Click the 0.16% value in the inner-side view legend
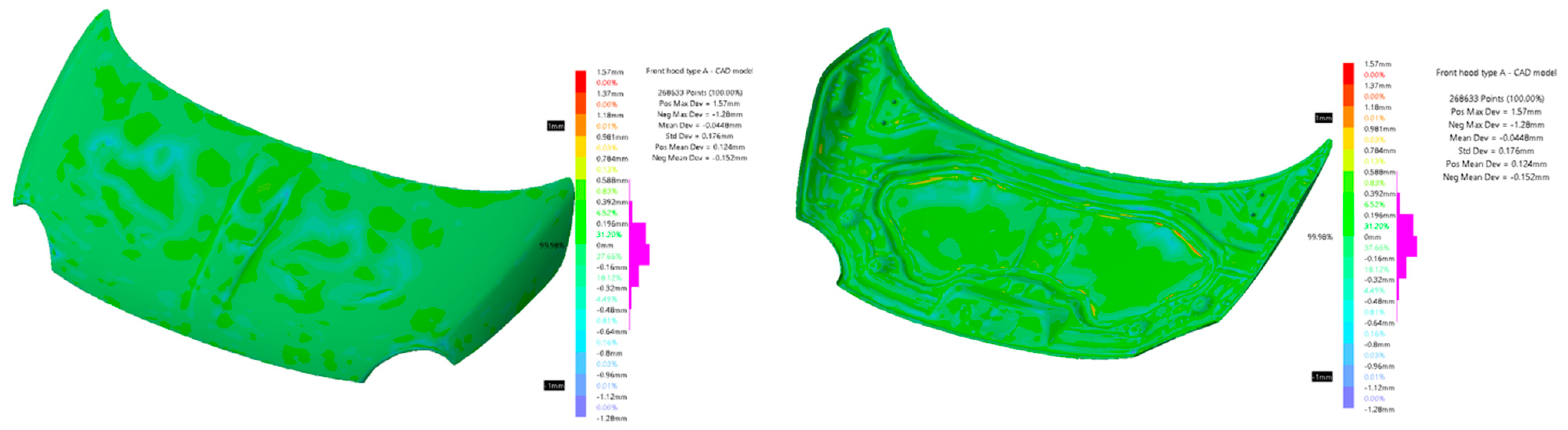This screenshot has width=1568, height=430. (x=1375, y=334)
